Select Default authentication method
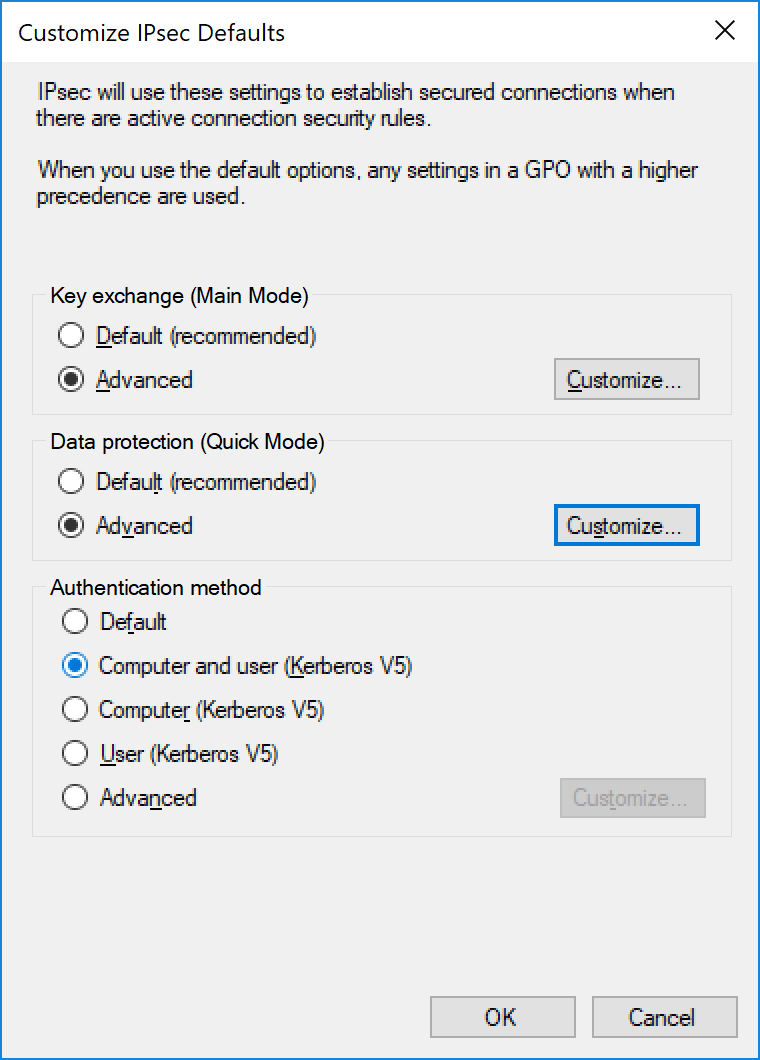Viewport: 760px width, 1060px height. click(x=114, y=621)
